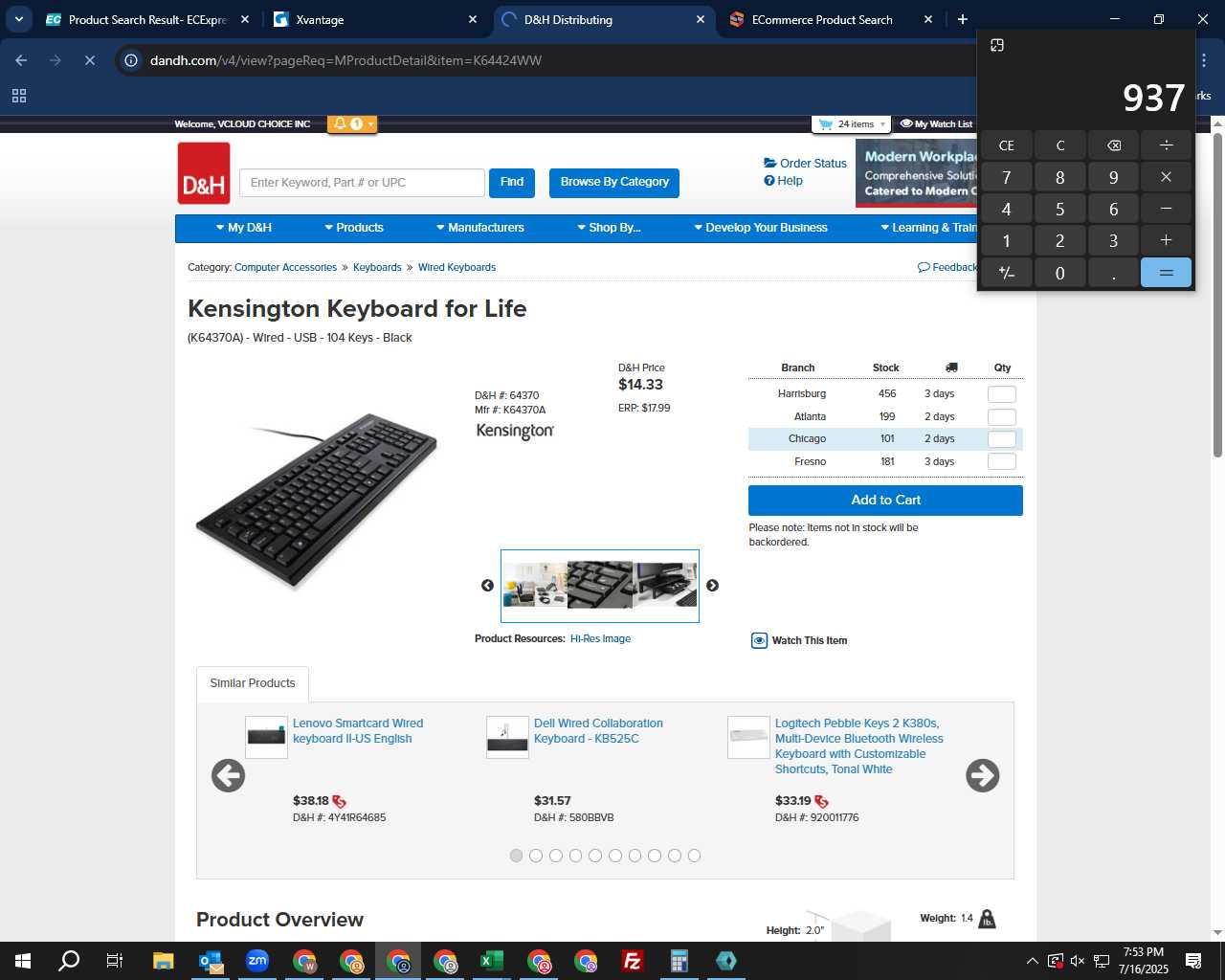1225x980 pixels.
Task: Expand the Shop By... menu
Action: [x=609, y=228]
